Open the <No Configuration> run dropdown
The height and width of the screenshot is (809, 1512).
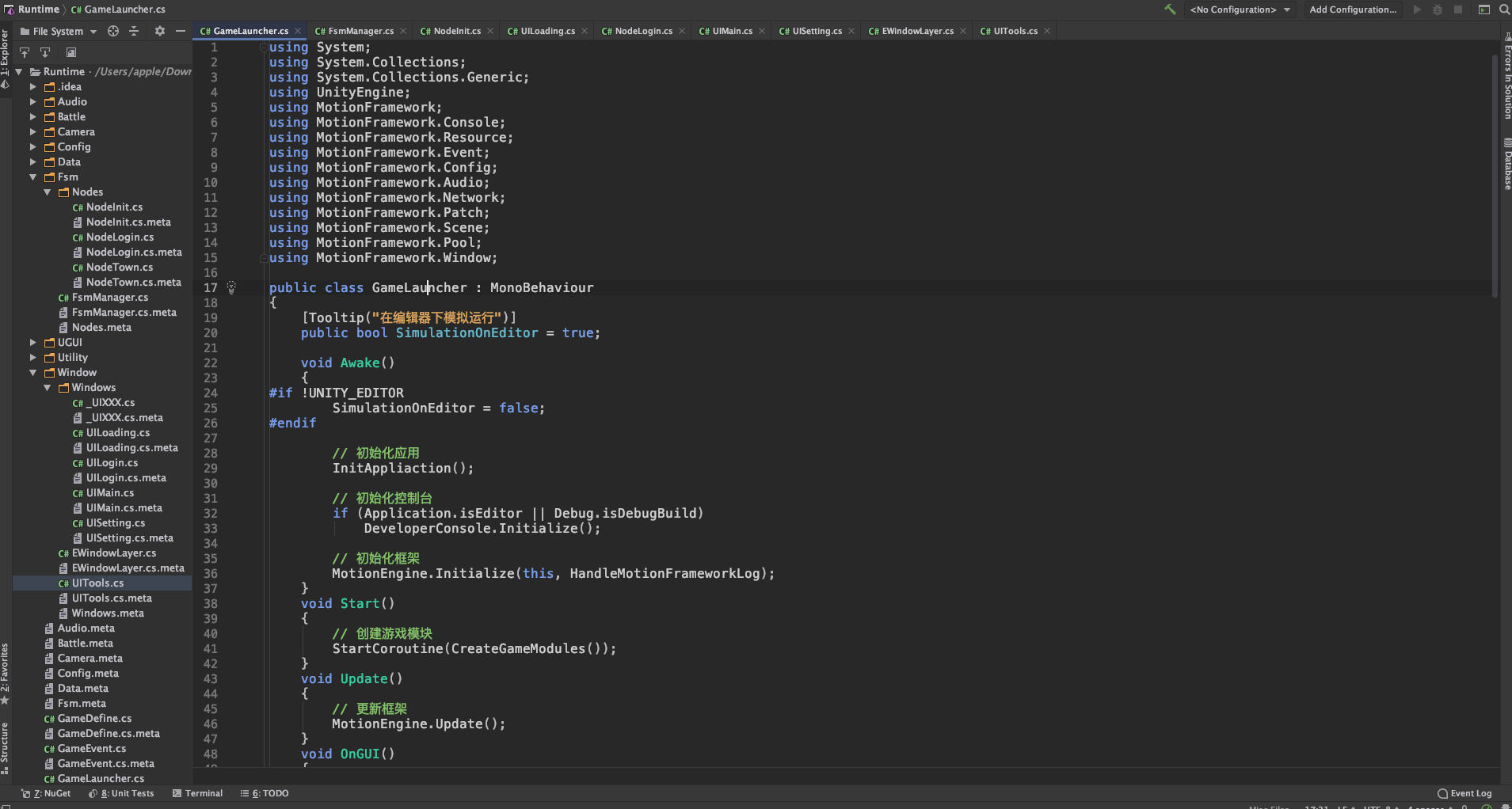[x=1240, y=9]
